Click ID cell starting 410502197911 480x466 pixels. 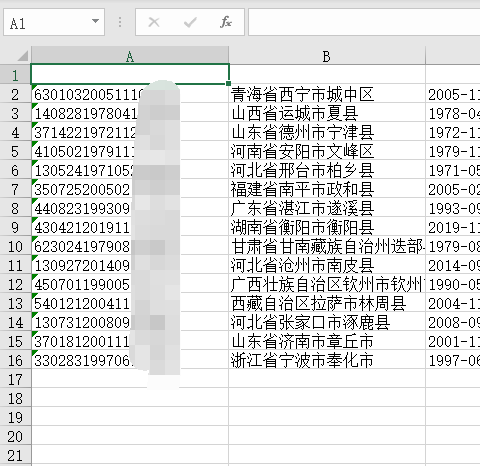[x=130, y=150]
